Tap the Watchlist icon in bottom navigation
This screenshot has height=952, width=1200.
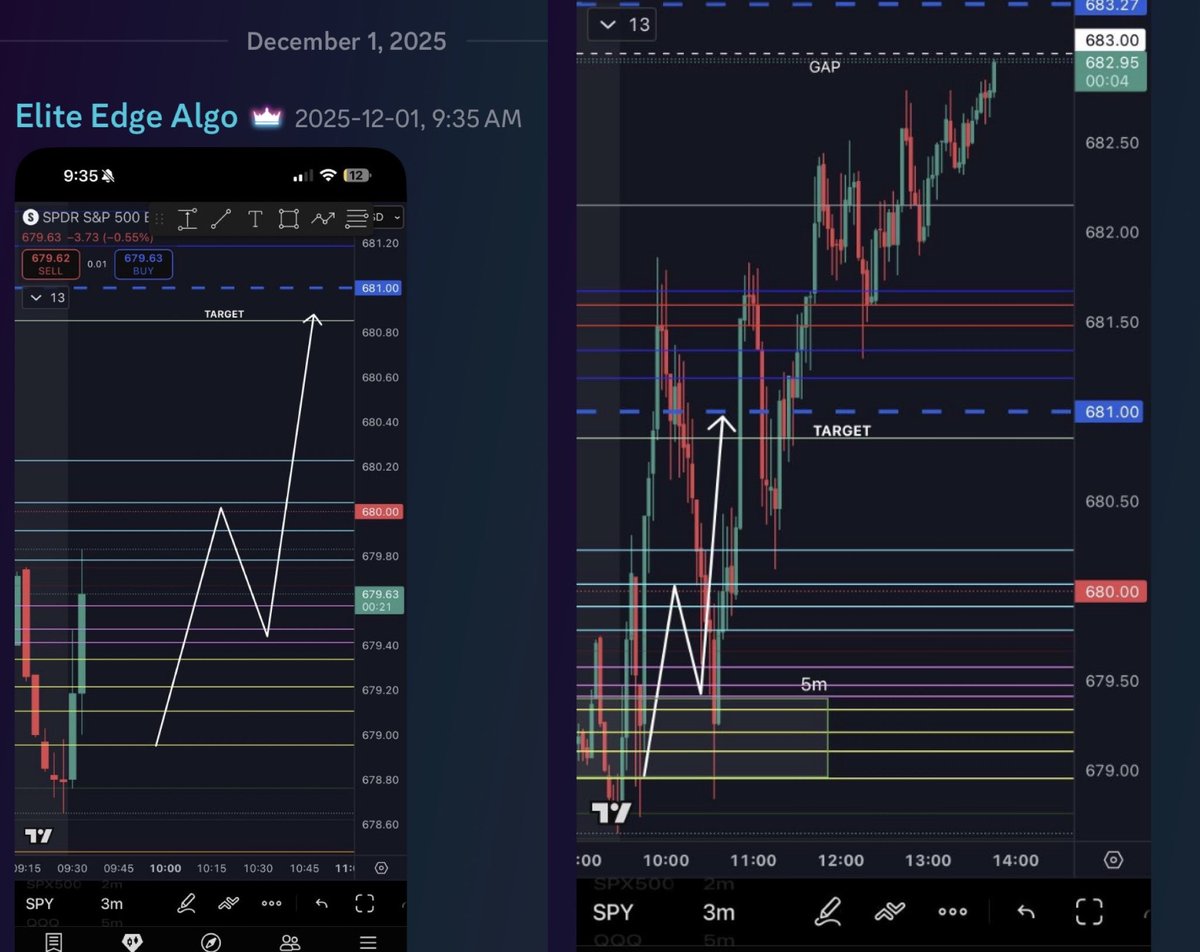coord(53,941)
